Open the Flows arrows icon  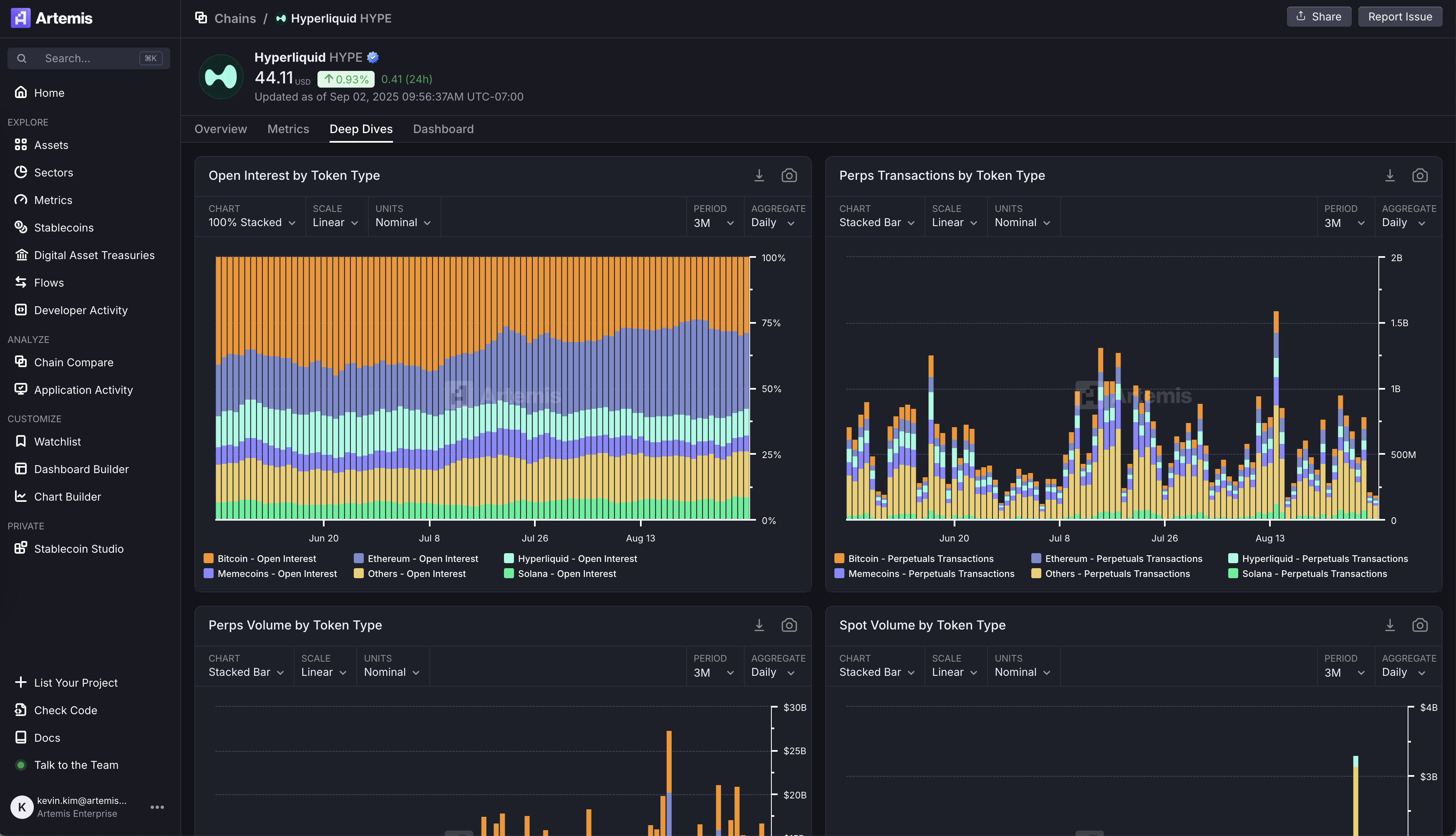(21, 282)
